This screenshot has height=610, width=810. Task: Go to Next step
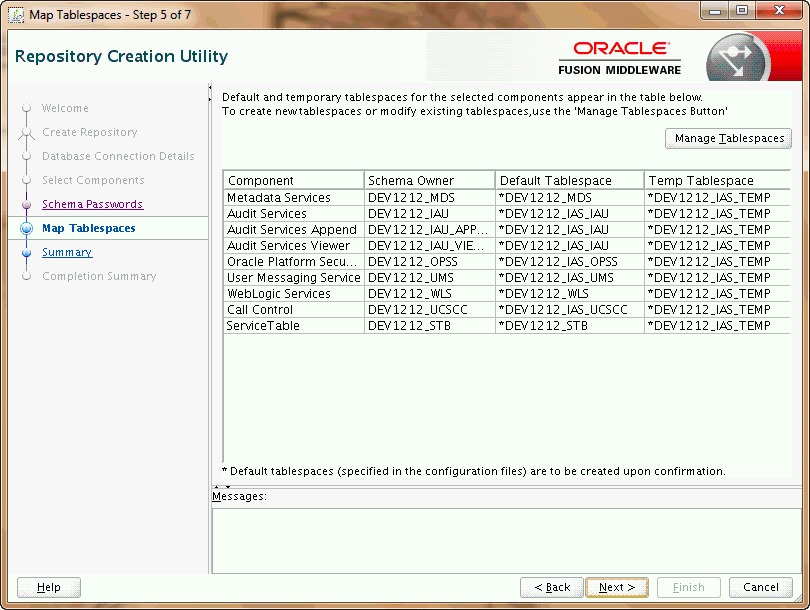click(x=617, y=587)
